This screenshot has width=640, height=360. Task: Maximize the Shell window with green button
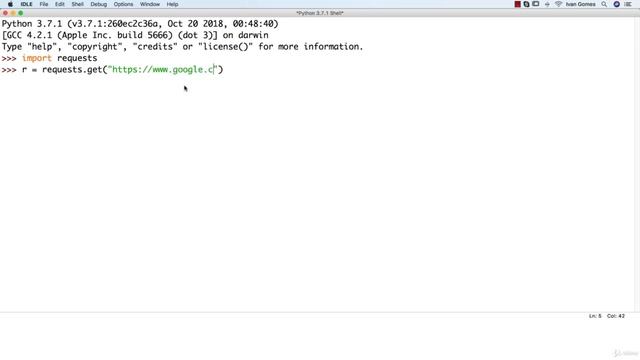click(20, 13)
